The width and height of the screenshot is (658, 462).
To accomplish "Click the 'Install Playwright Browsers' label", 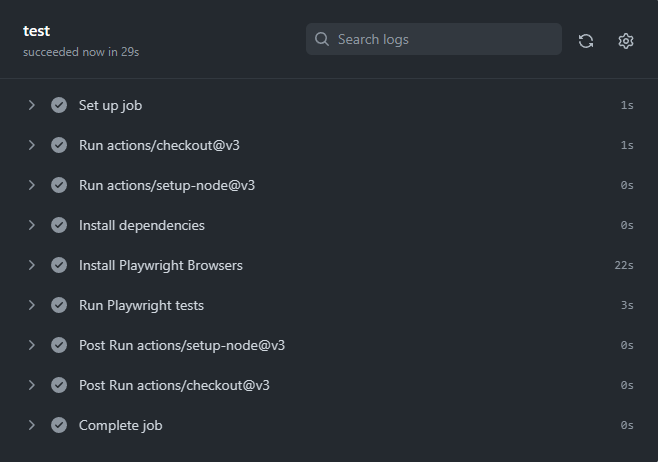I will pos(161,266).
